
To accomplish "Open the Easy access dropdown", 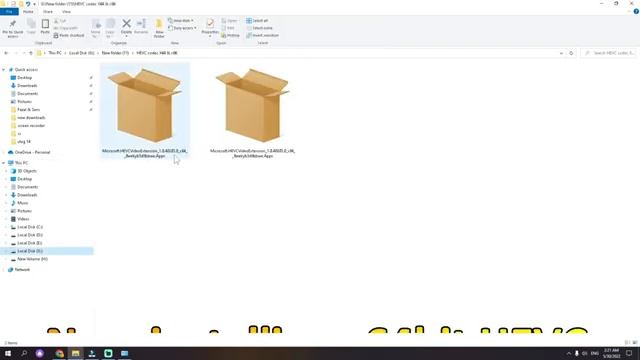I will tap(182, 28).
